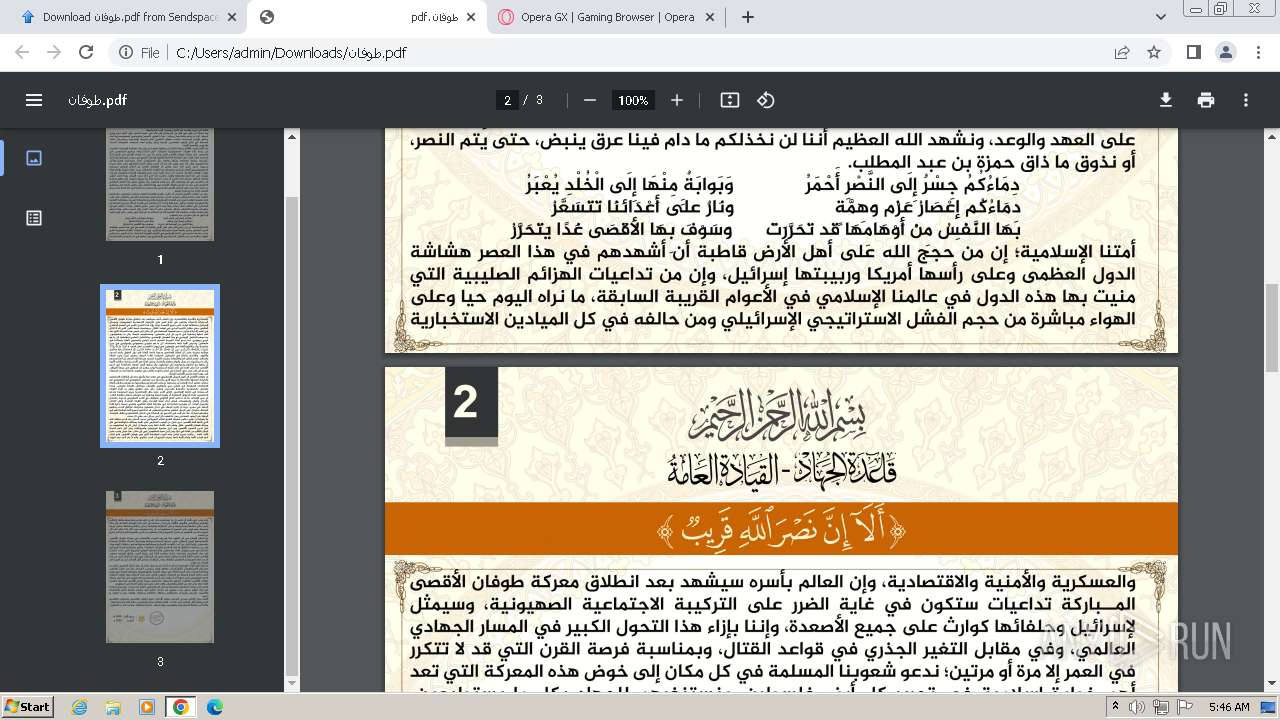
Task: Switch to the Opera GX tab
Action: point(607,17)
